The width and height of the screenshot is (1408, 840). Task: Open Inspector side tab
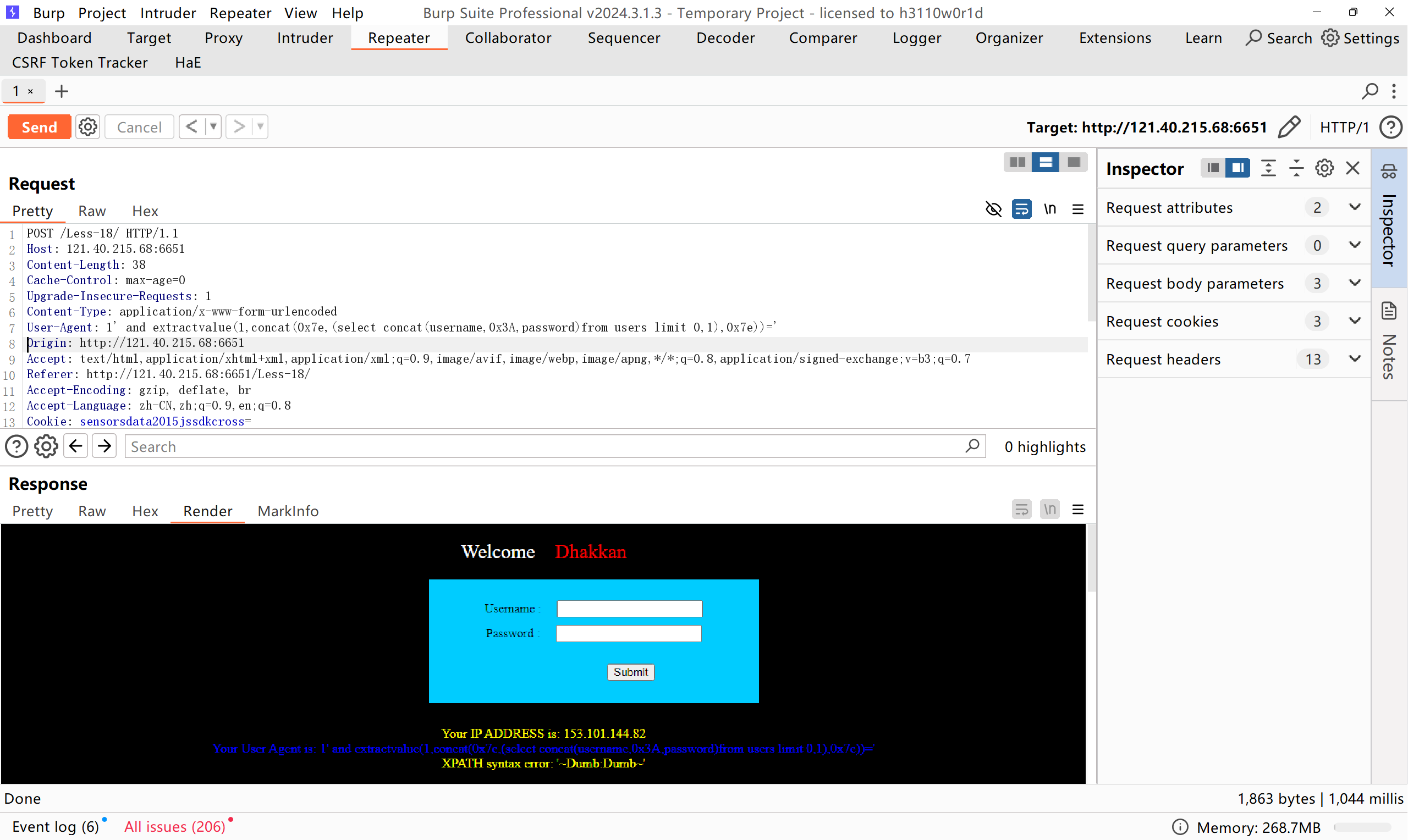point(1389,217)
